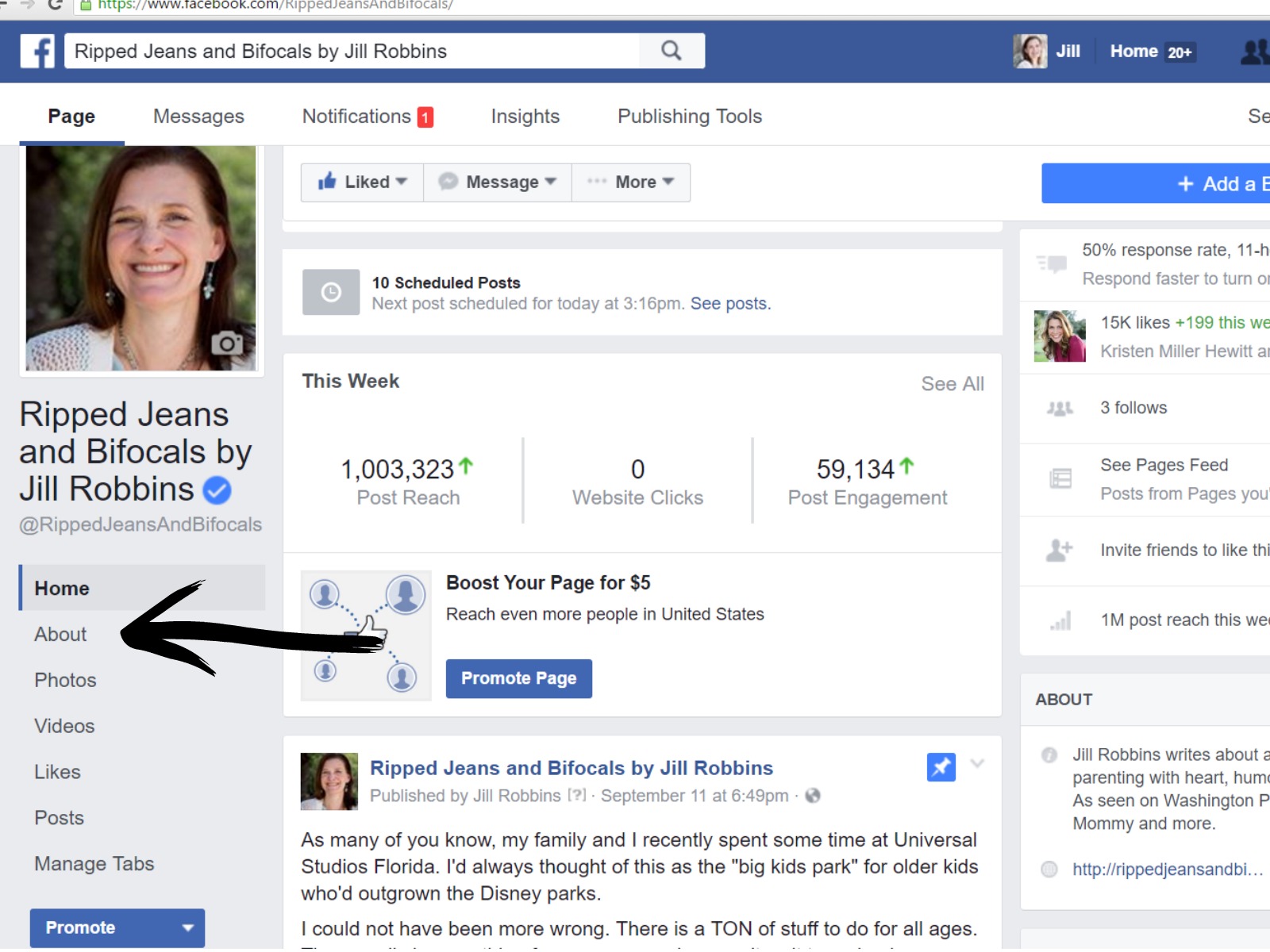1270x952 pixels.
Task: Click the camera icon on profile photo
Action: pyautogui.click(x=227, y=343)
